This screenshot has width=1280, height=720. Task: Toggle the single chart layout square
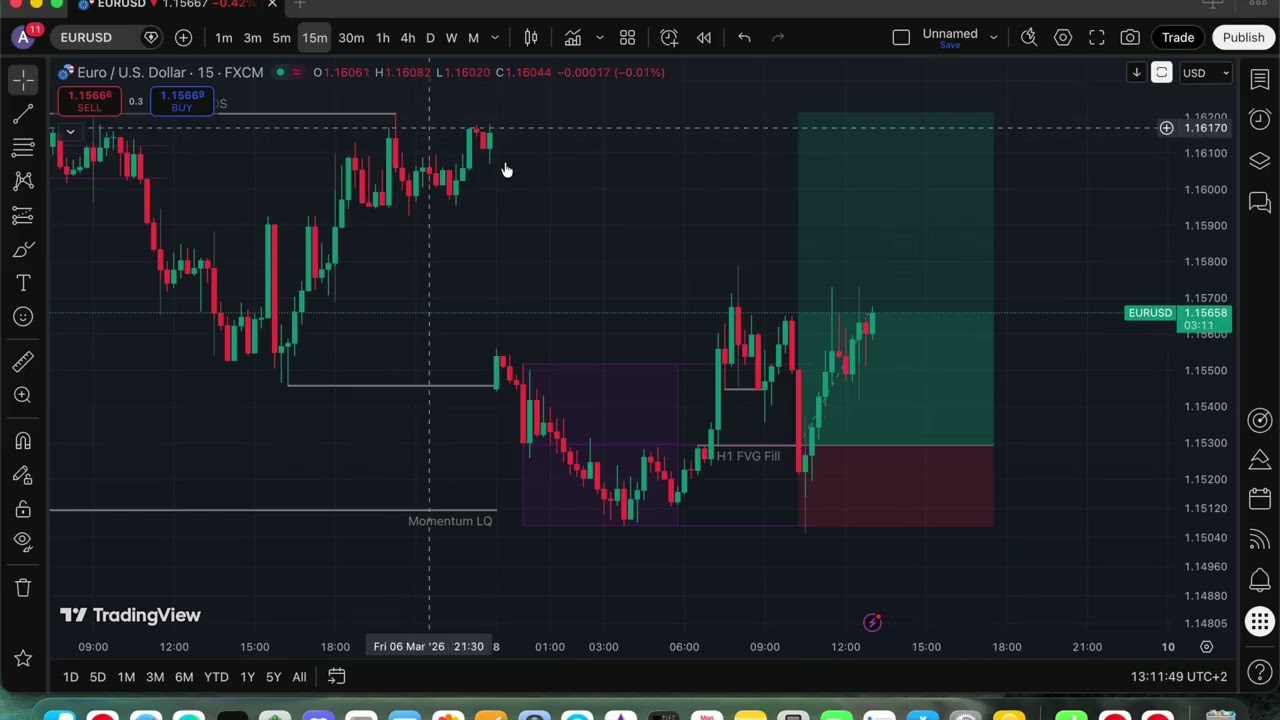point(901,38)
